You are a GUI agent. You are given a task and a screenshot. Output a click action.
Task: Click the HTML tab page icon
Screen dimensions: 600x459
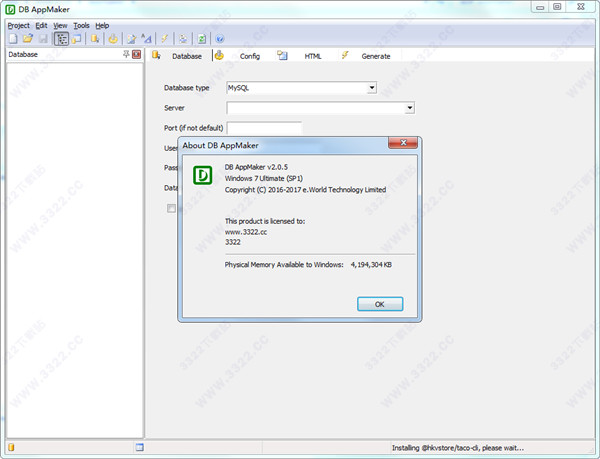(282, 55)
